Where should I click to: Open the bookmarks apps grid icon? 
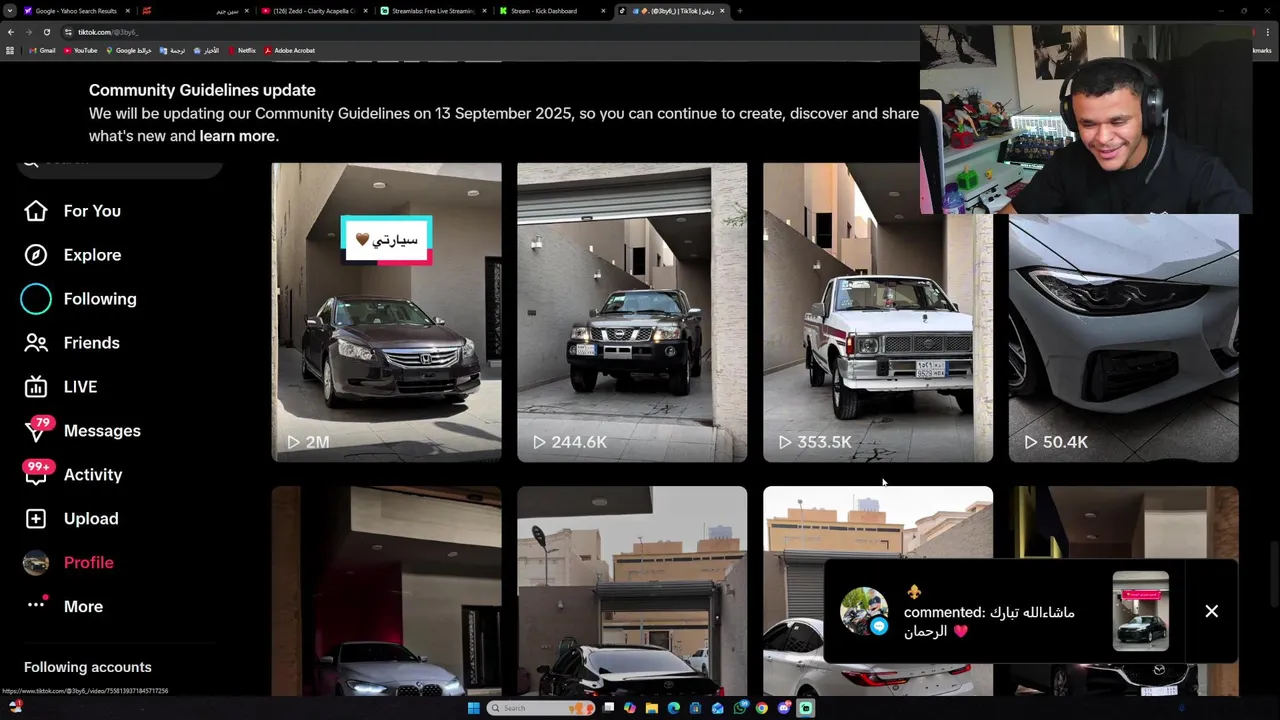(10, 50)
